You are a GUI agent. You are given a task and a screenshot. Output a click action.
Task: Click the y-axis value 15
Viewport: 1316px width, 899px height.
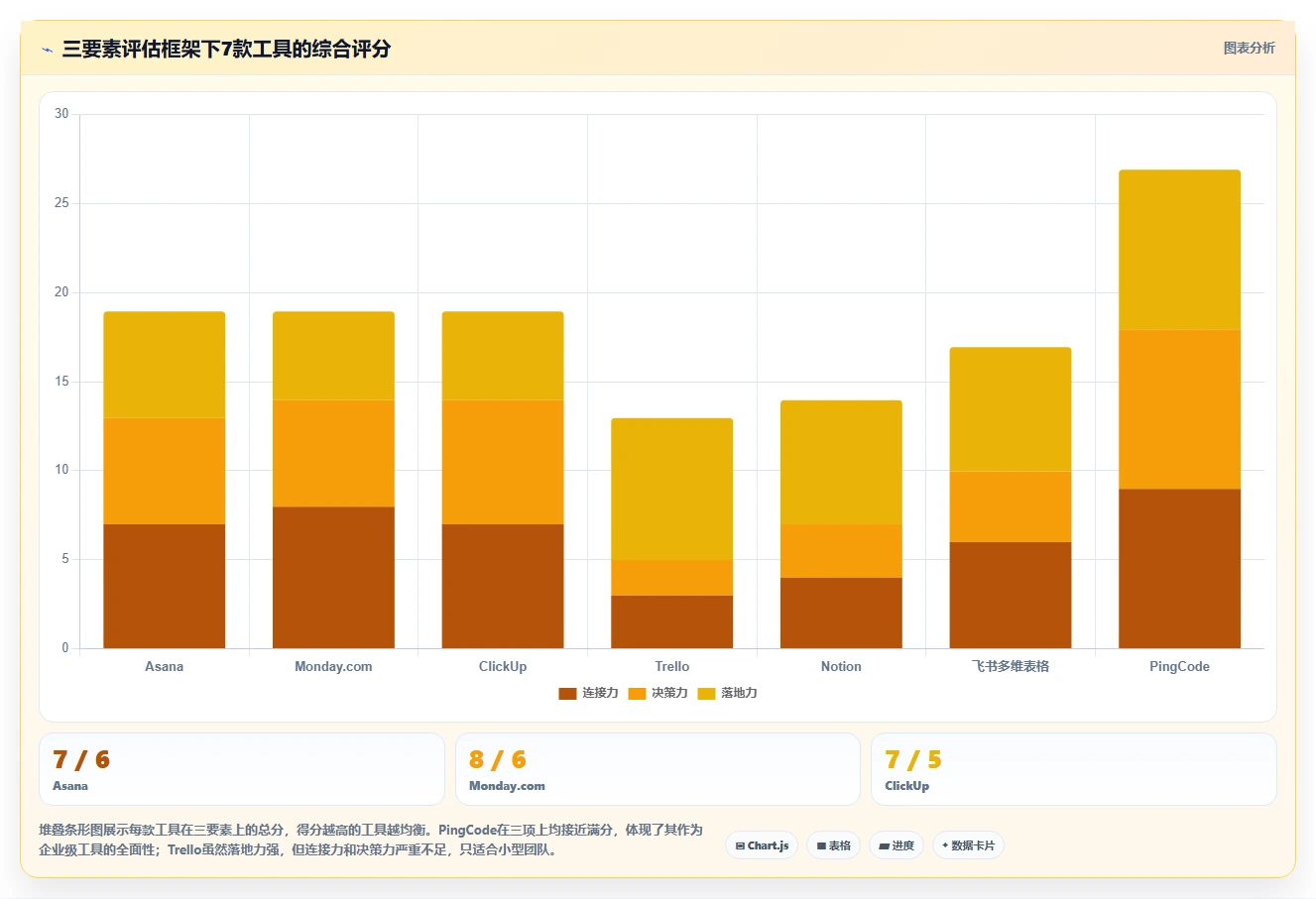[x=61, y=382]
